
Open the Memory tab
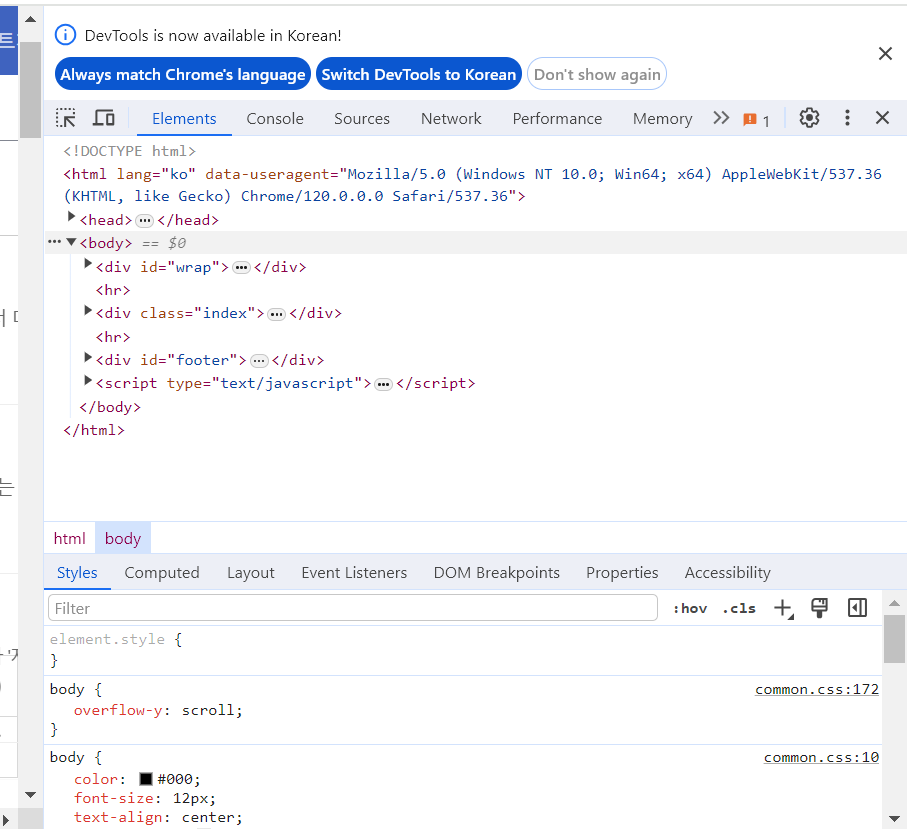(662, 119)
